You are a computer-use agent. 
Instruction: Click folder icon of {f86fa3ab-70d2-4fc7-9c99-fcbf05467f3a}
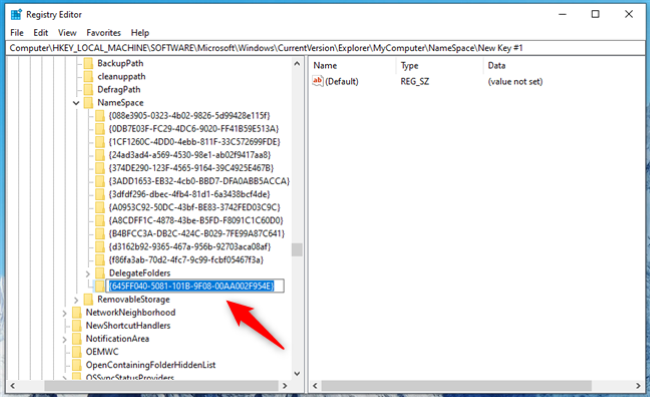[x=100, y=260]
